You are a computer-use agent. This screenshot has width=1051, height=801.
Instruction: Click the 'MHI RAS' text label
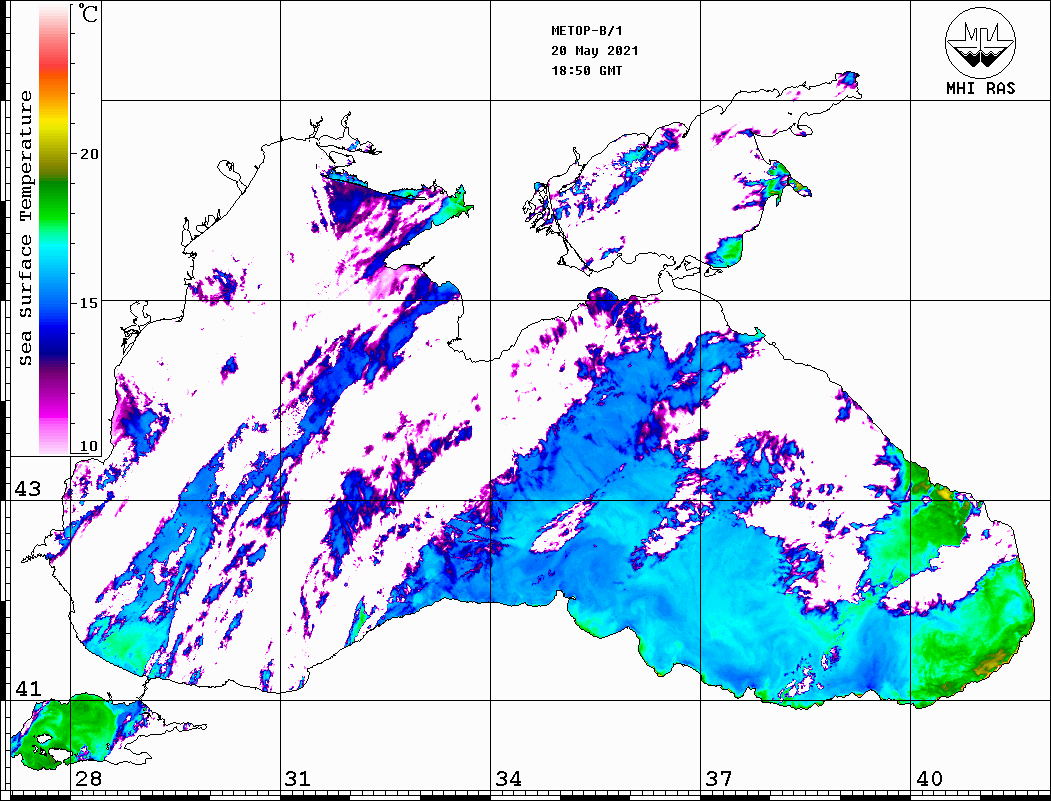981,88
